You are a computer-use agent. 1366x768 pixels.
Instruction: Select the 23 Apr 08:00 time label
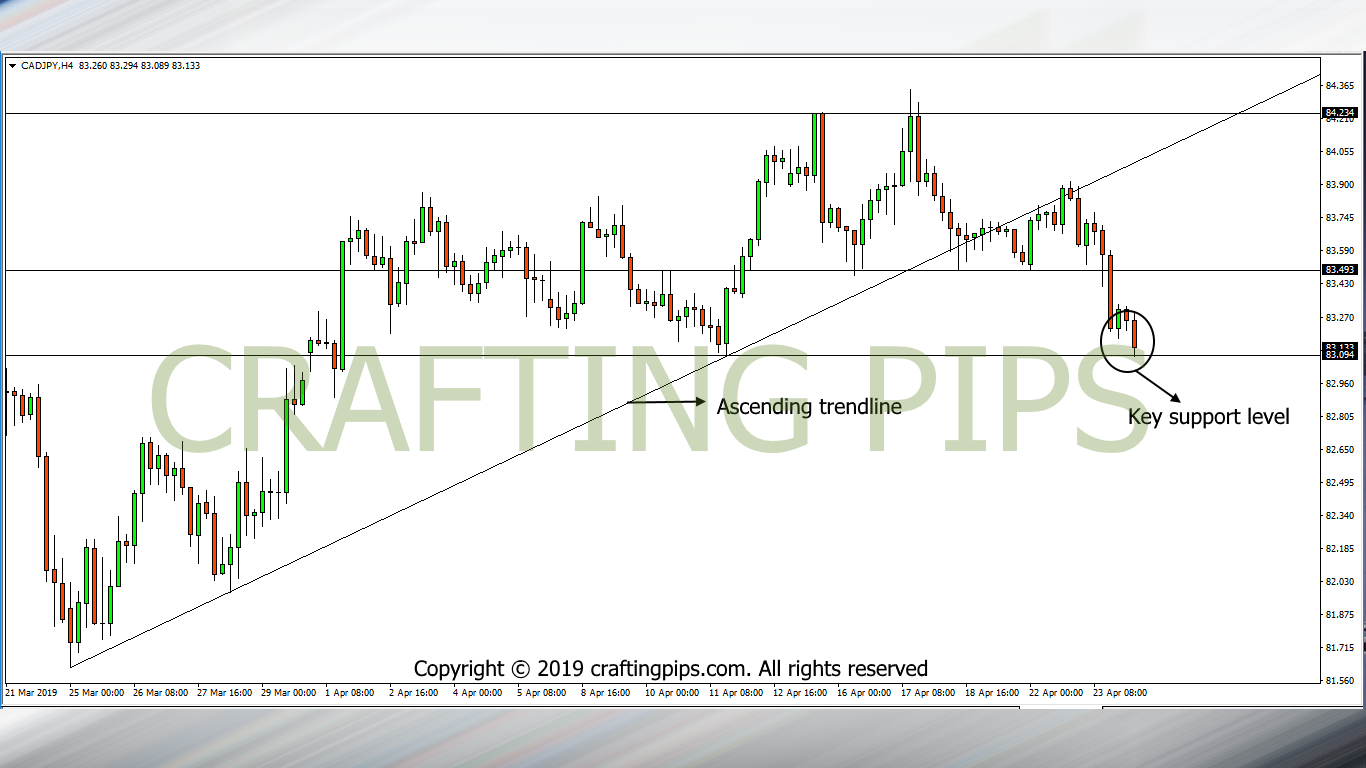click(x=1120, y=692)
